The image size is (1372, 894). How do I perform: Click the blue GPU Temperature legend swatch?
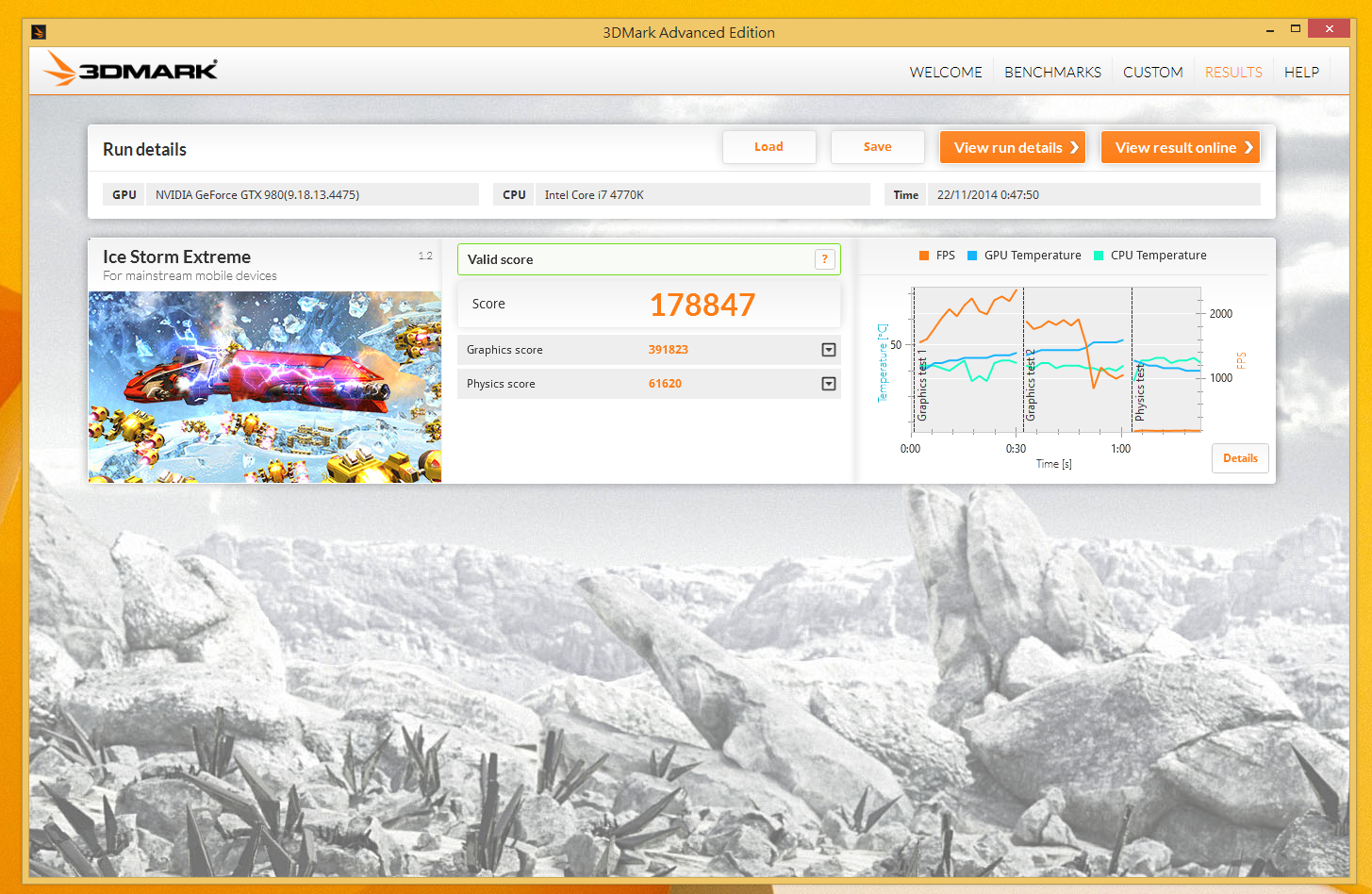[x=972, y=256]
